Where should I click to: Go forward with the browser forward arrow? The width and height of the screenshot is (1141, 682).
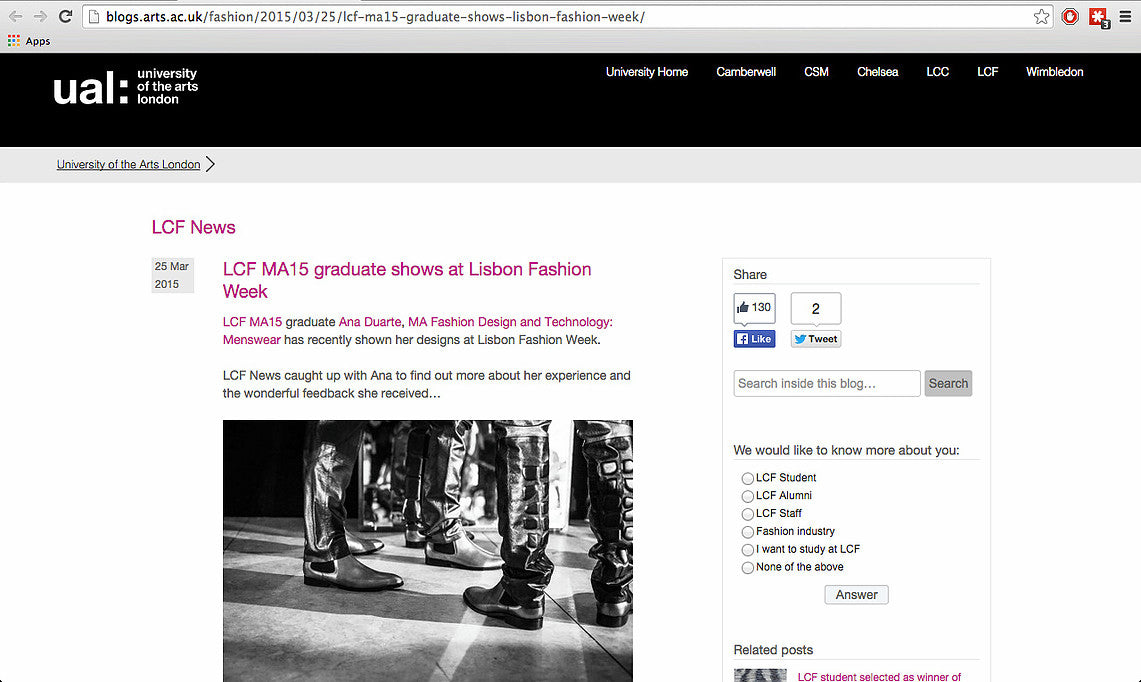(40, 16)
